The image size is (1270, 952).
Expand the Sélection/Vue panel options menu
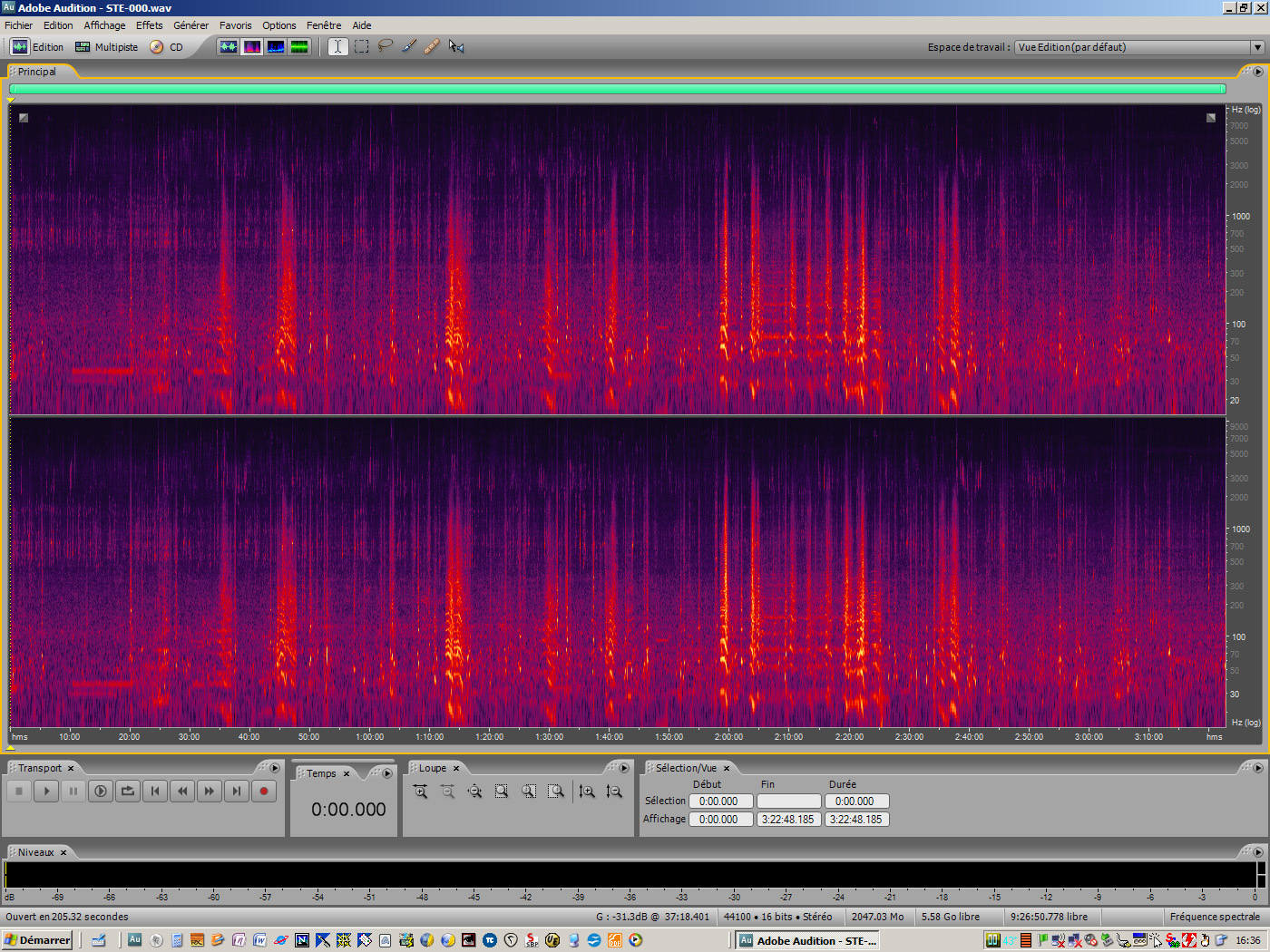click(1258, 768)
